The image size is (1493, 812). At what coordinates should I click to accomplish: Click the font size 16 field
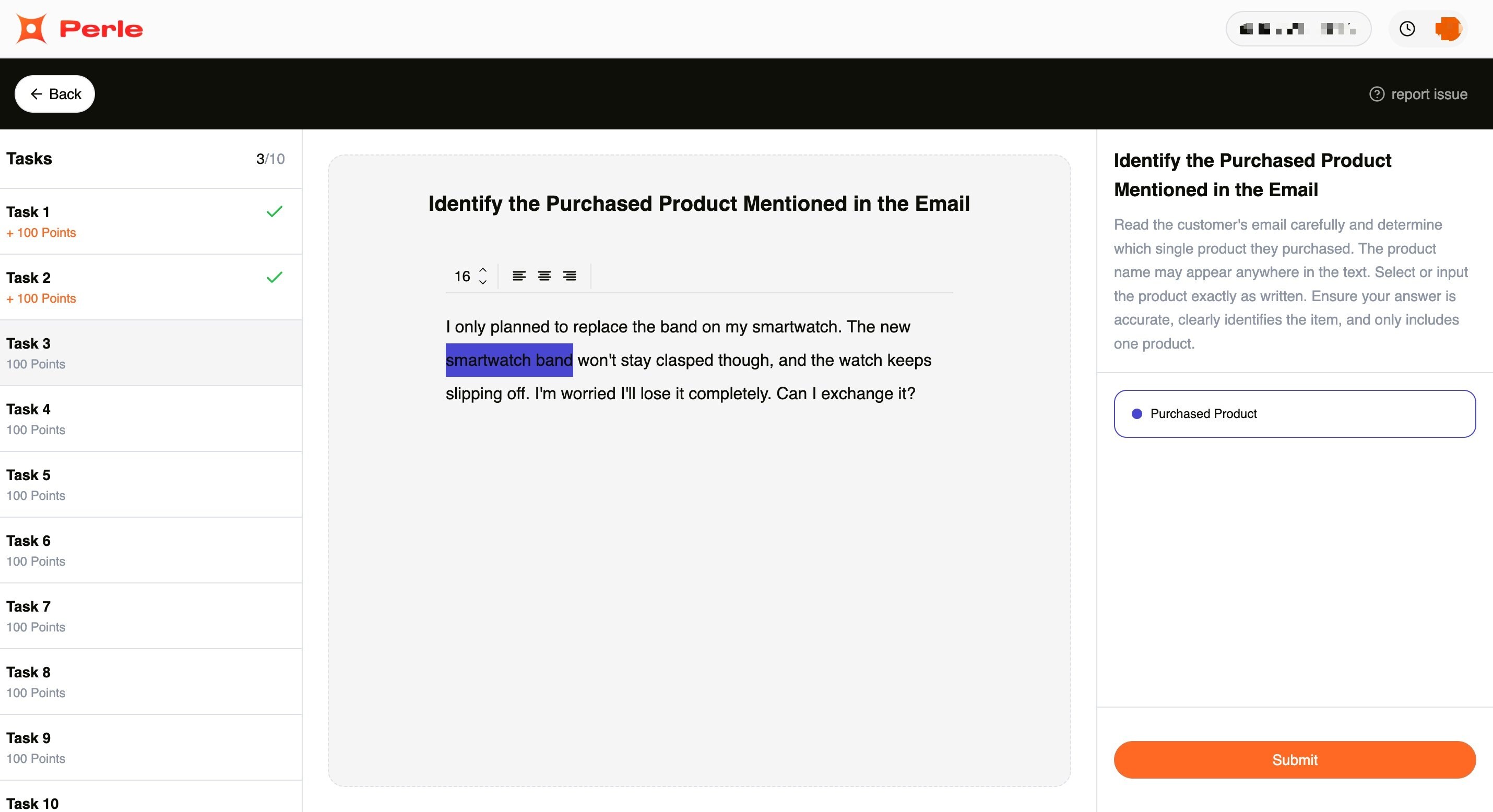pos(462,276)
